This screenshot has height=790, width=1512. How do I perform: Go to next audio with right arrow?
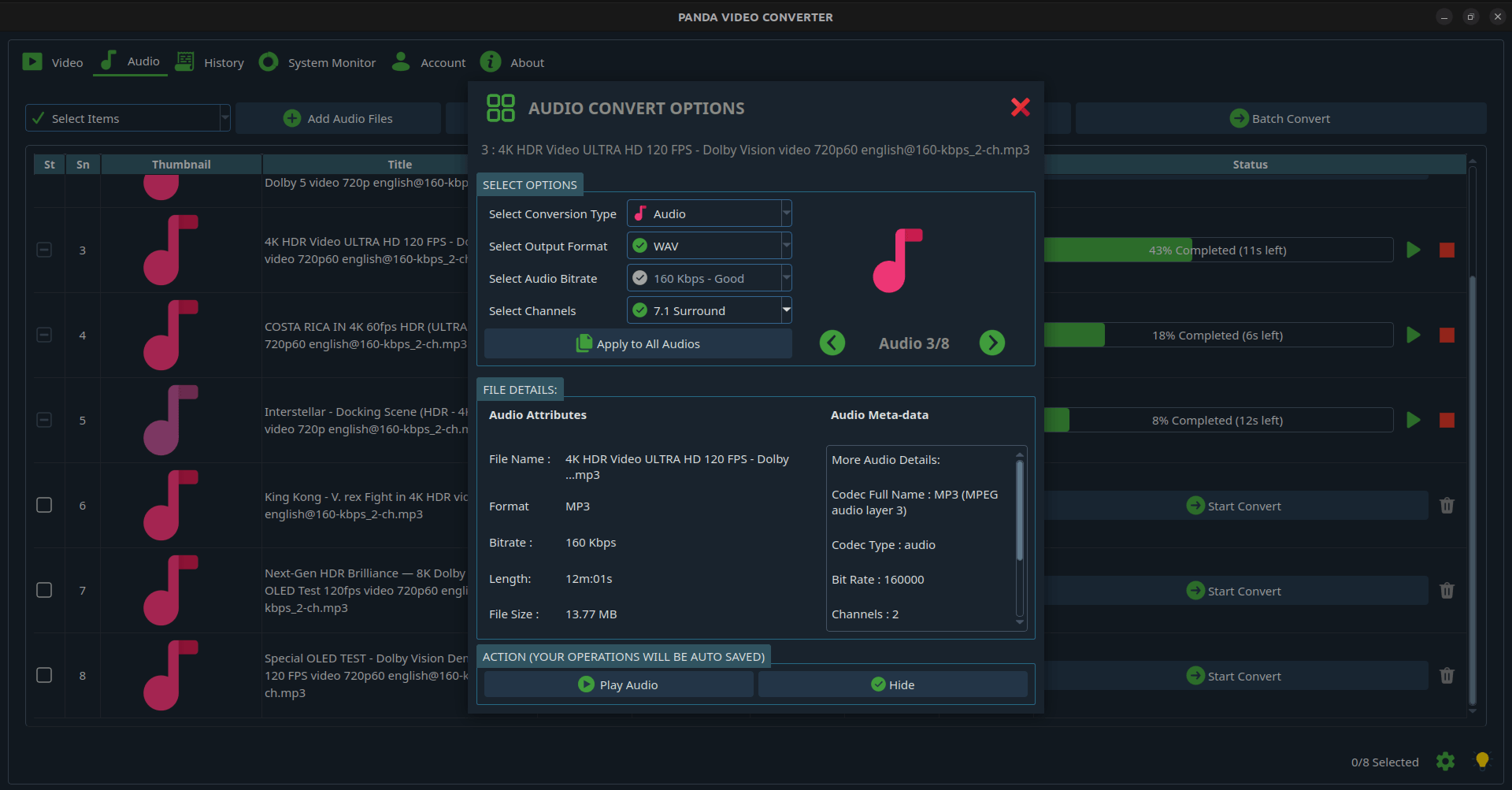coord(992,343)
